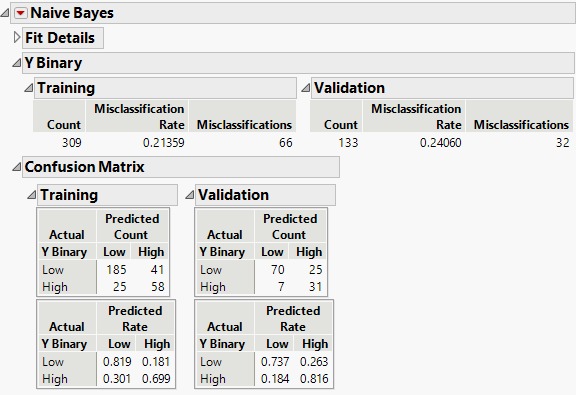Click validation predicted rate 0.263
Image resolution: width=576 pixels, height=395 pixels.
pos(314,362)
